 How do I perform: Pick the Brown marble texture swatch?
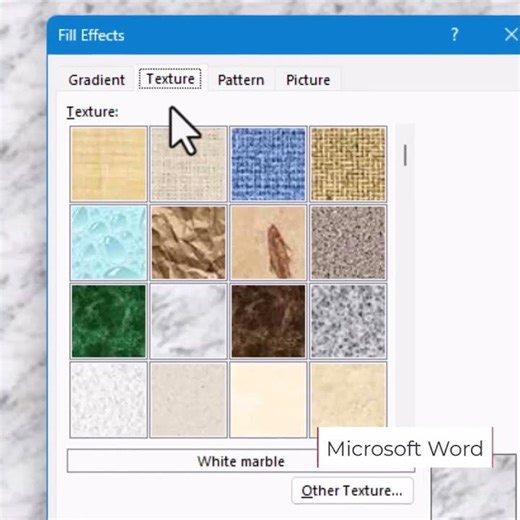268,321
